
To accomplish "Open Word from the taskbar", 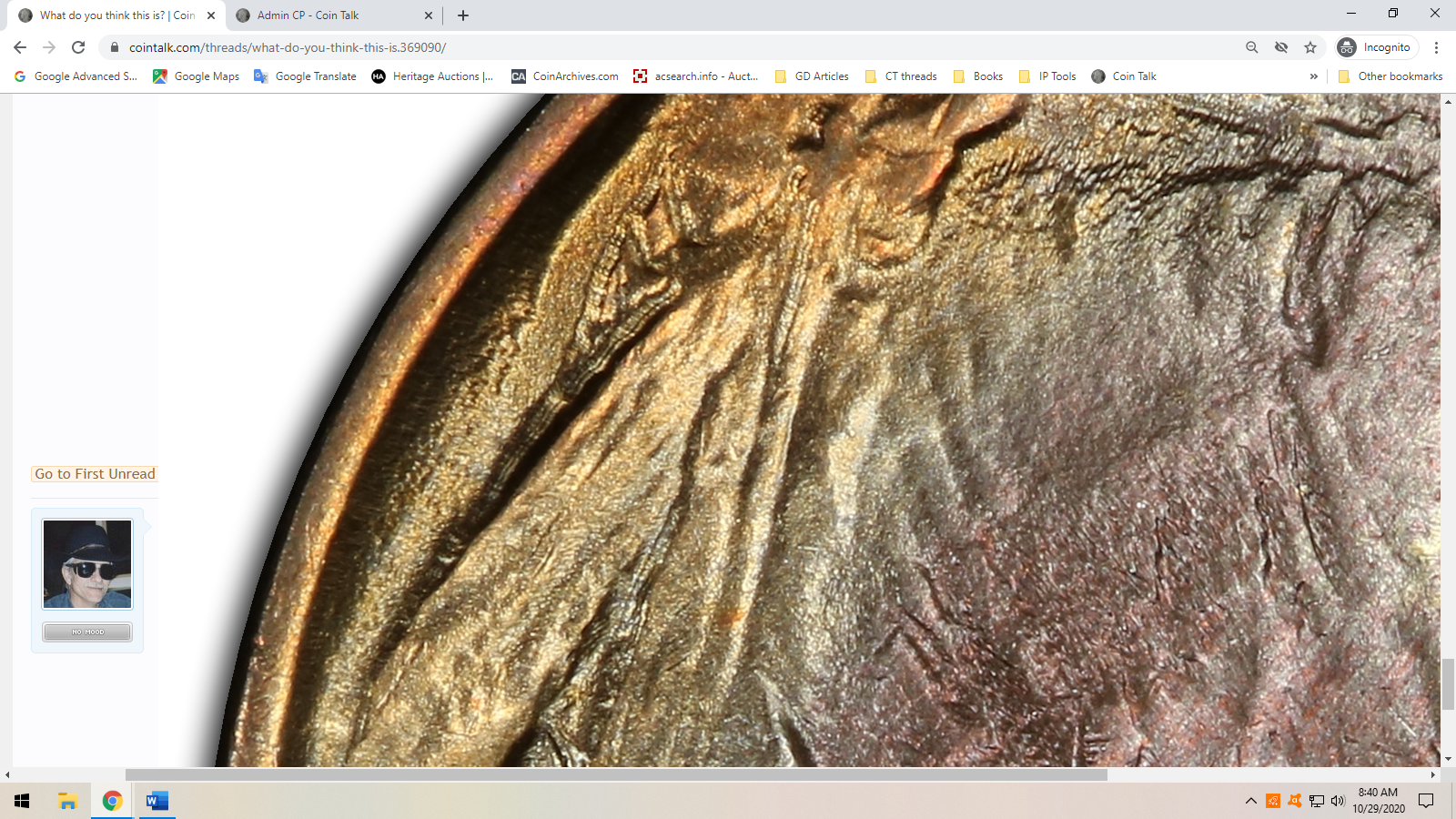I will click(x=157, y=801).
